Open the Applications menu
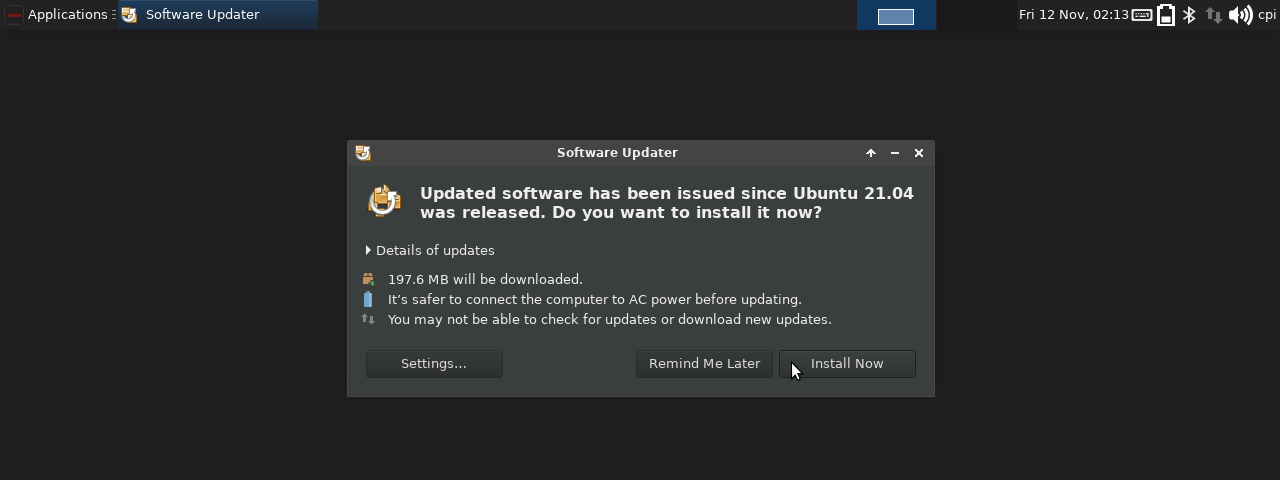The height and width of the screenshot is (480, 1280). point(59,15)
